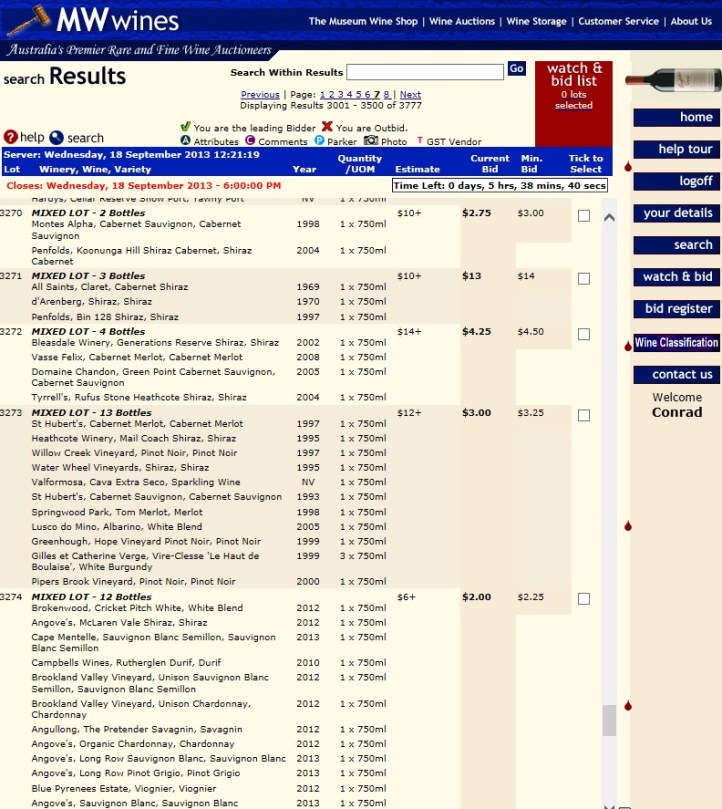Click the logoff sidebar button

pos(676,182)
